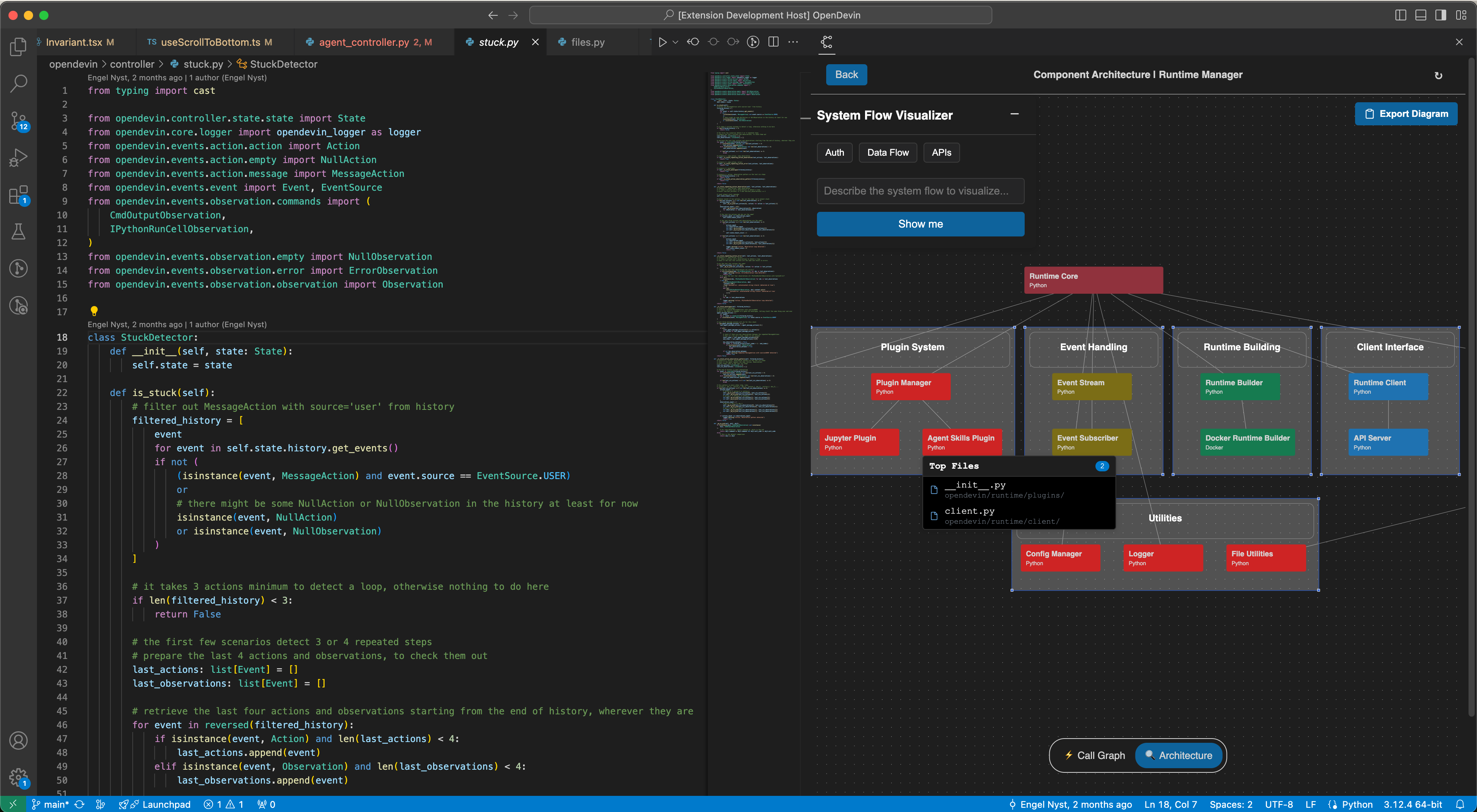The image size is (1477, 812).
Task: Open the Explorer view in activity bar
Action: coord(18,47)
